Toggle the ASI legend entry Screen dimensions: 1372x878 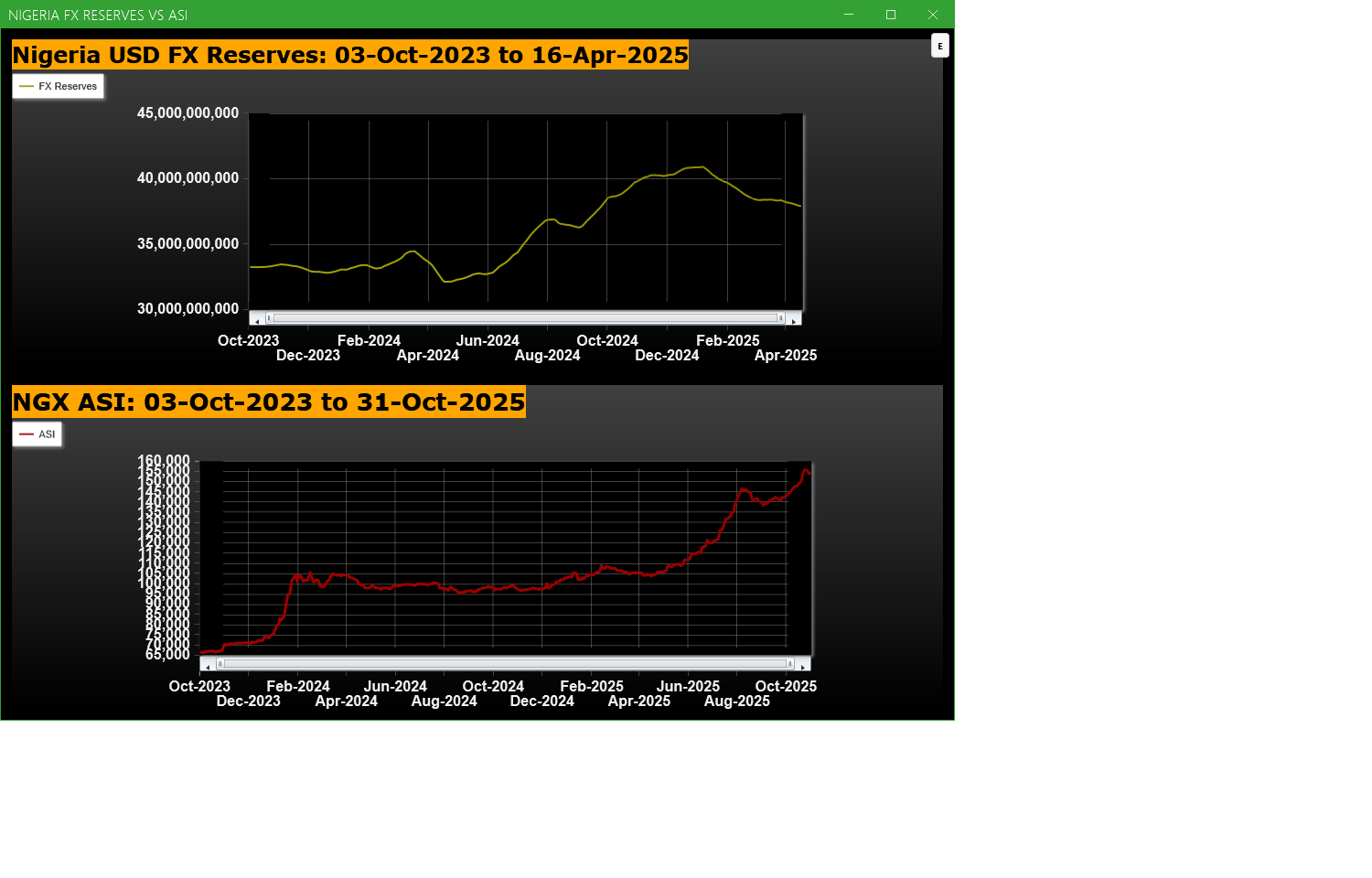click(x=38, y=434)
